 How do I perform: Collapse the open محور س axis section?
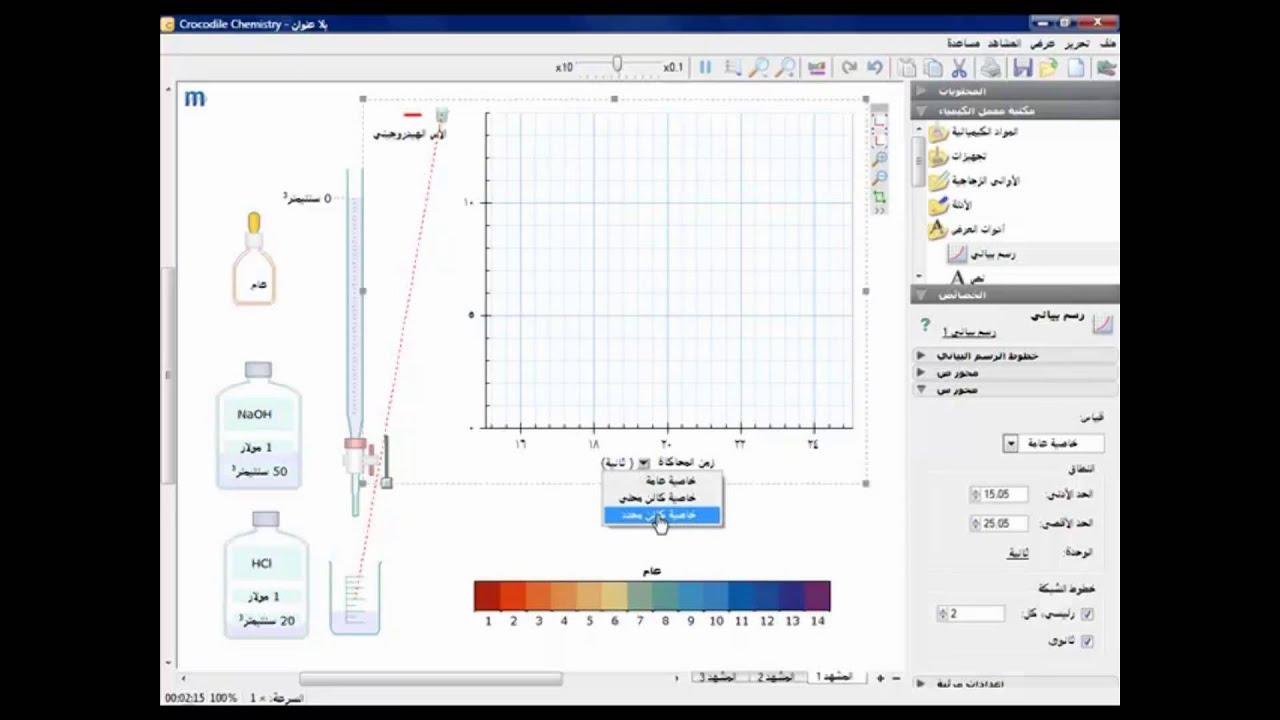(x=1015, y=389)
